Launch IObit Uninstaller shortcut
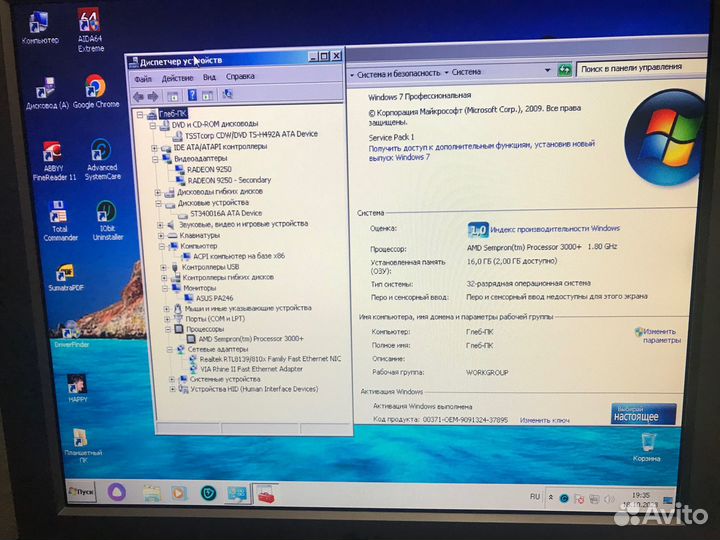 (x=107, y=220)
